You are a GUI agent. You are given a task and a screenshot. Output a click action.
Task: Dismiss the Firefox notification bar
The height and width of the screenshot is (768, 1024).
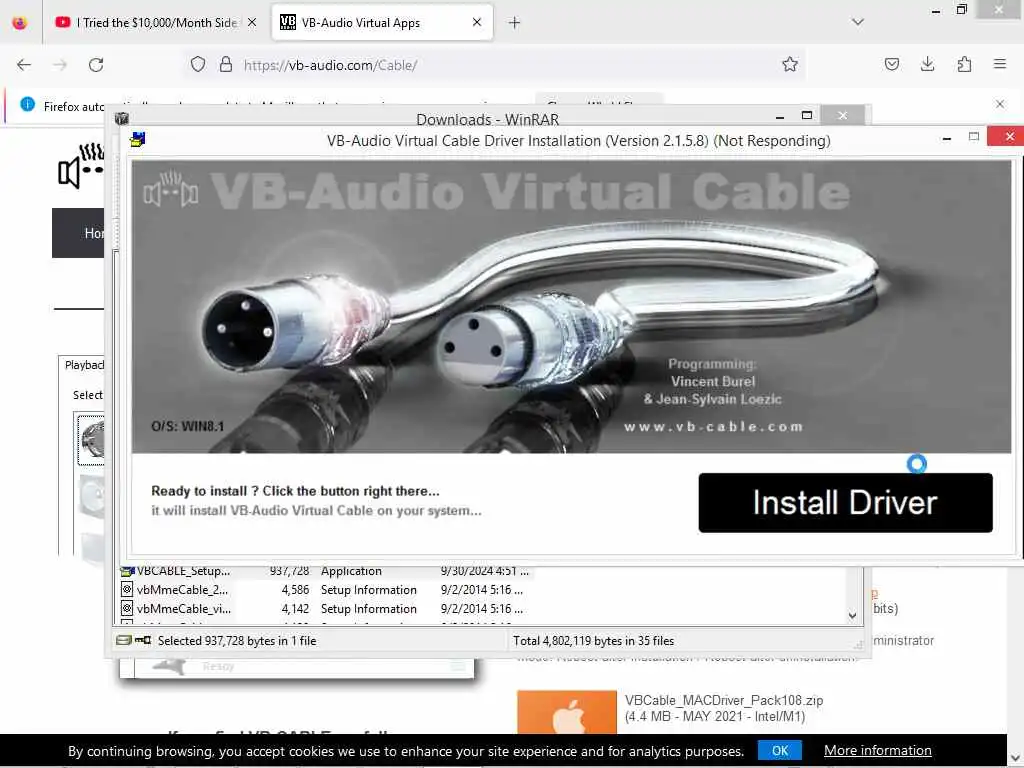pyautogui.click(x=1000, y=104)
